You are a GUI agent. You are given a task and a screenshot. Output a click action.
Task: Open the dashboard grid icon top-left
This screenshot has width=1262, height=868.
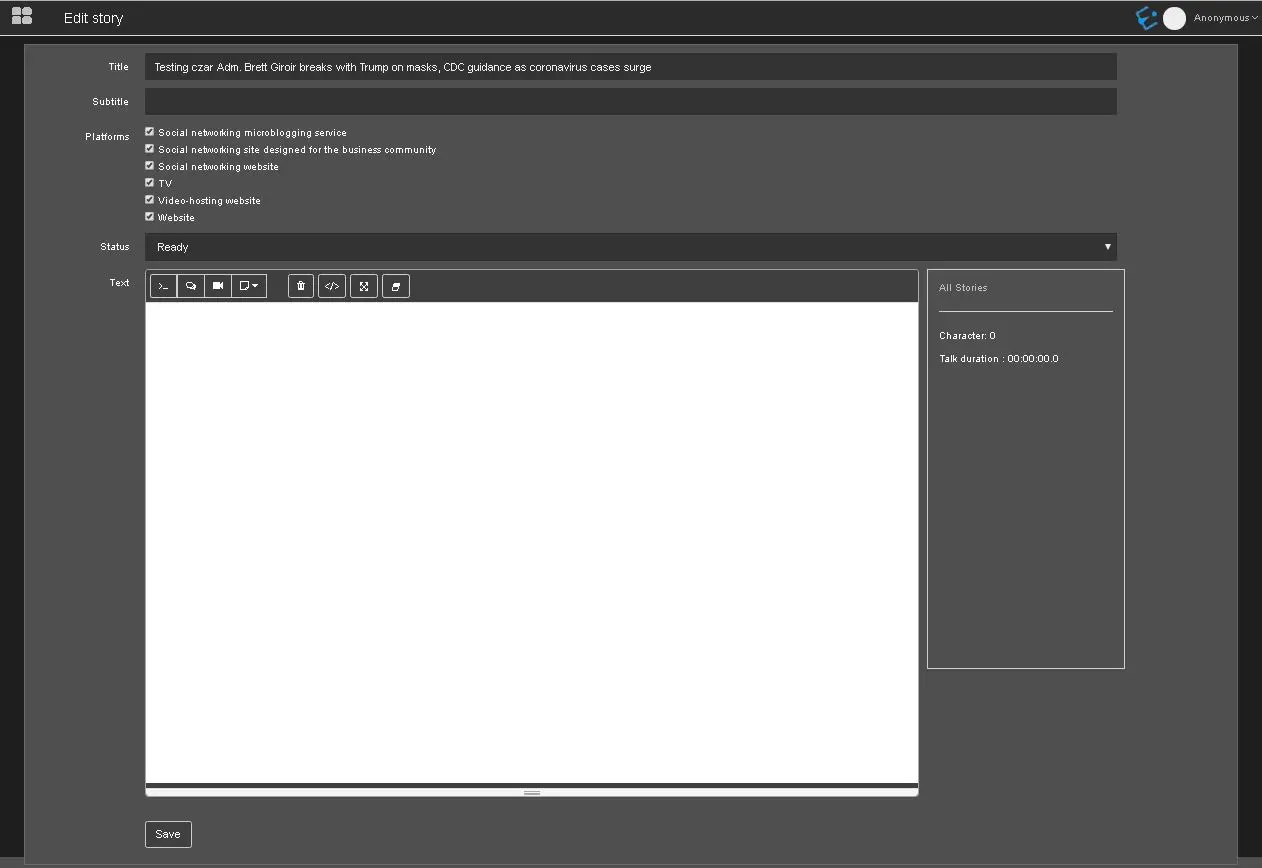22,16
